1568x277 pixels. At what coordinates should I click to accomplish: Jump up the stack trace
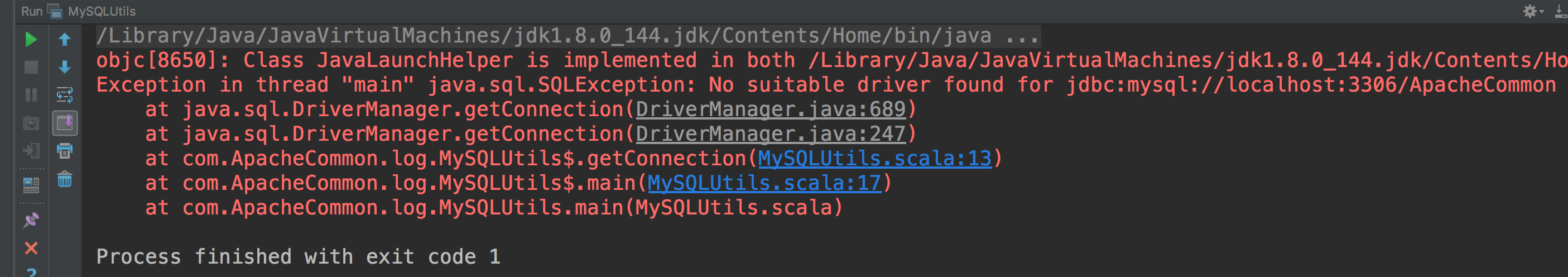pos(65,40)
